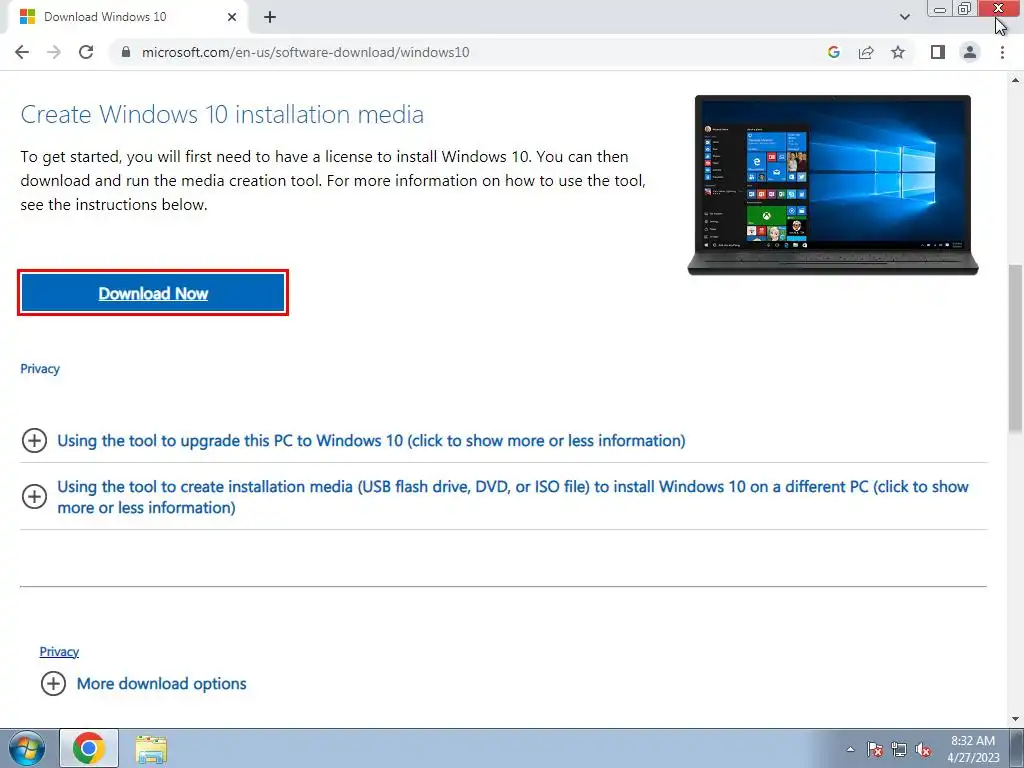
Task: Click the scrollbar down arrow
Action: [1016, 719]
